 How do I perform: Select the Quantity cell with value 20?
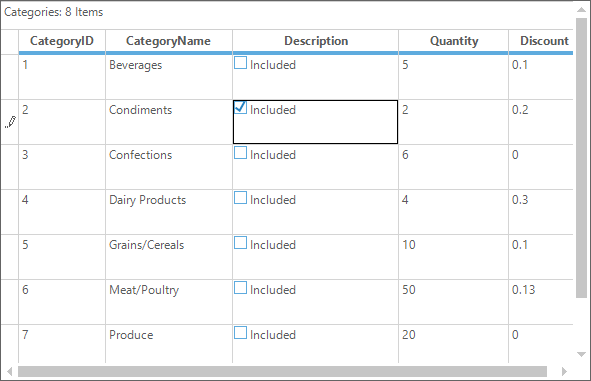(x=453, y=344)
